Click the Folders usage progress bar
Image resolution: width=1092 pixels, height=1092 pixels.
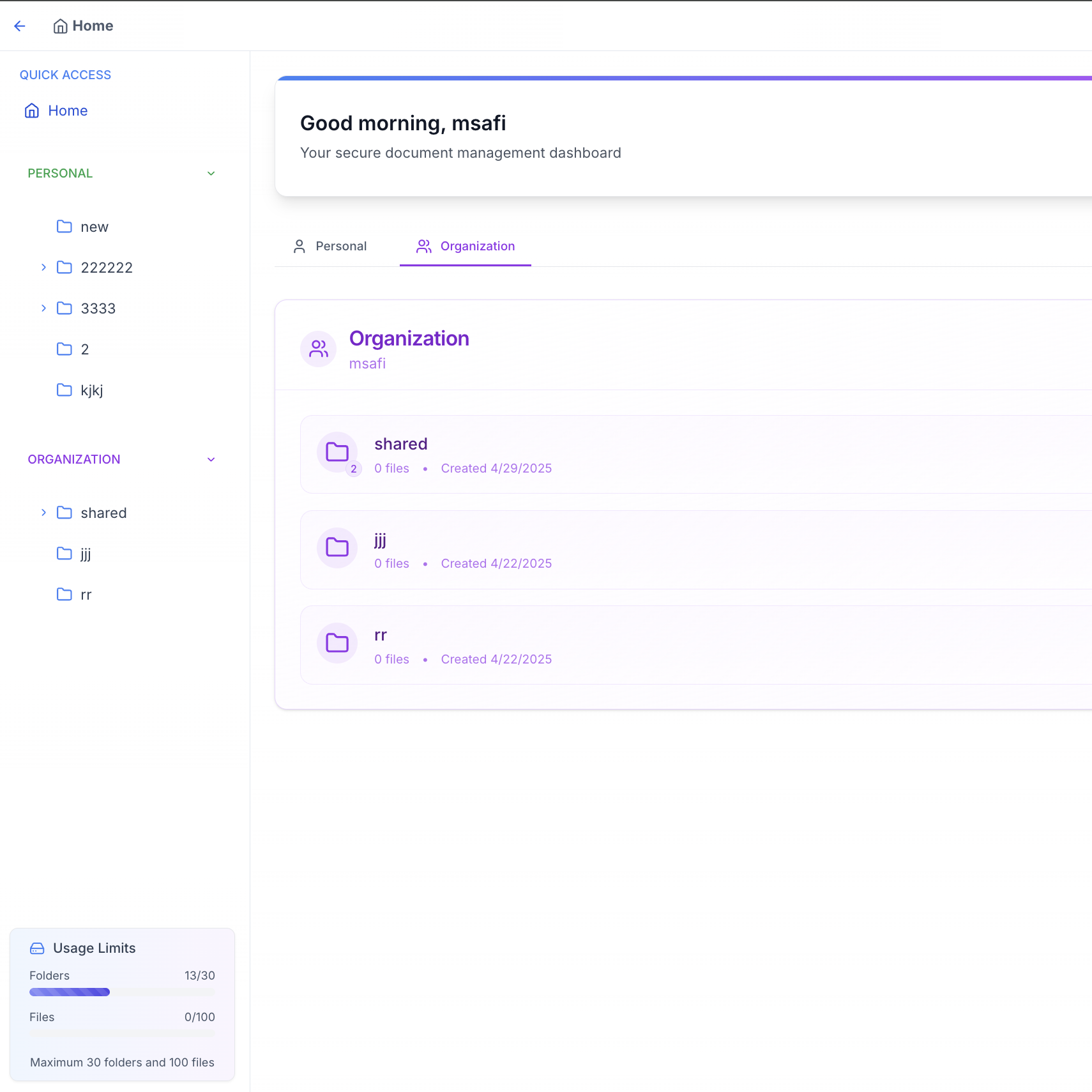[122, 992]
